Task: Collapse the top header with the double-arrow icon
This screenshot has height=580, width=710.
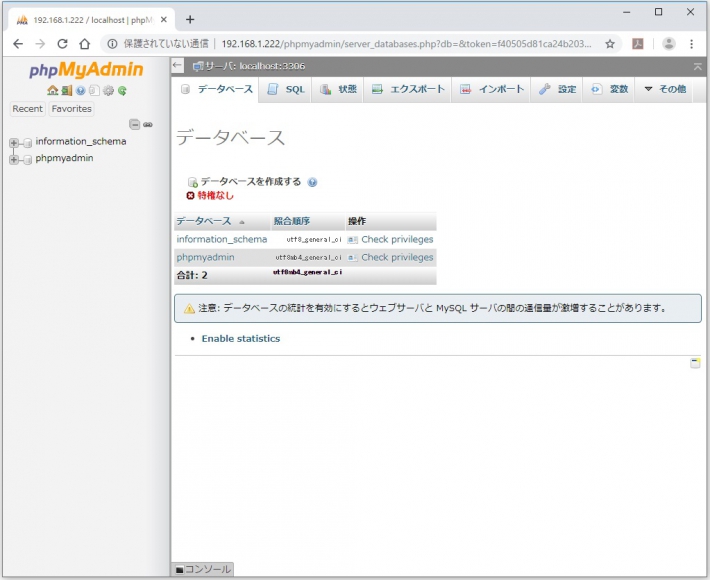Action: [697, 66]
